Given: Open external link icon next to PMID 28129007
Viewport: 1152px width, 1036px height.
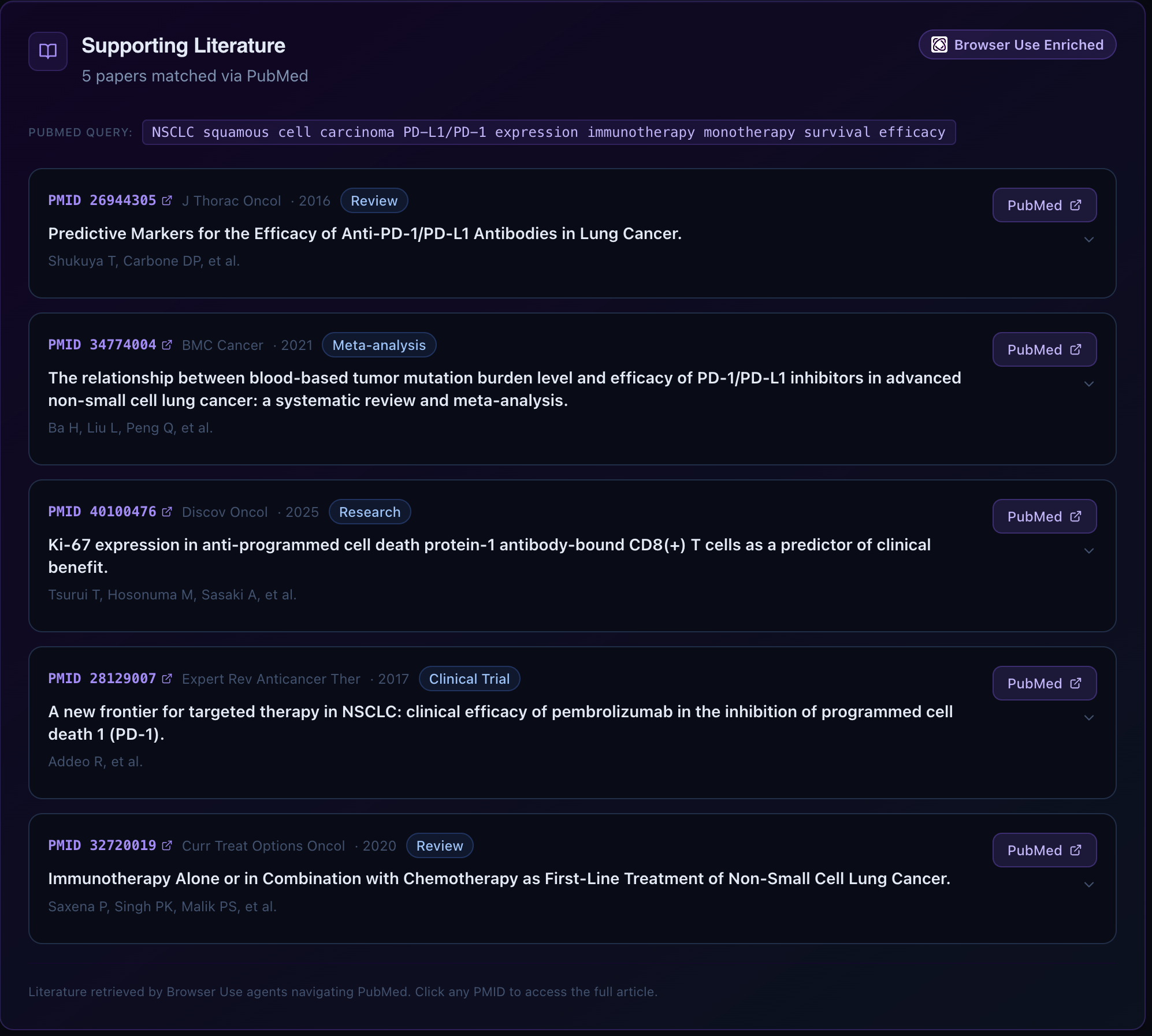Looking at the screenshot, I should (x=167, y=679).
